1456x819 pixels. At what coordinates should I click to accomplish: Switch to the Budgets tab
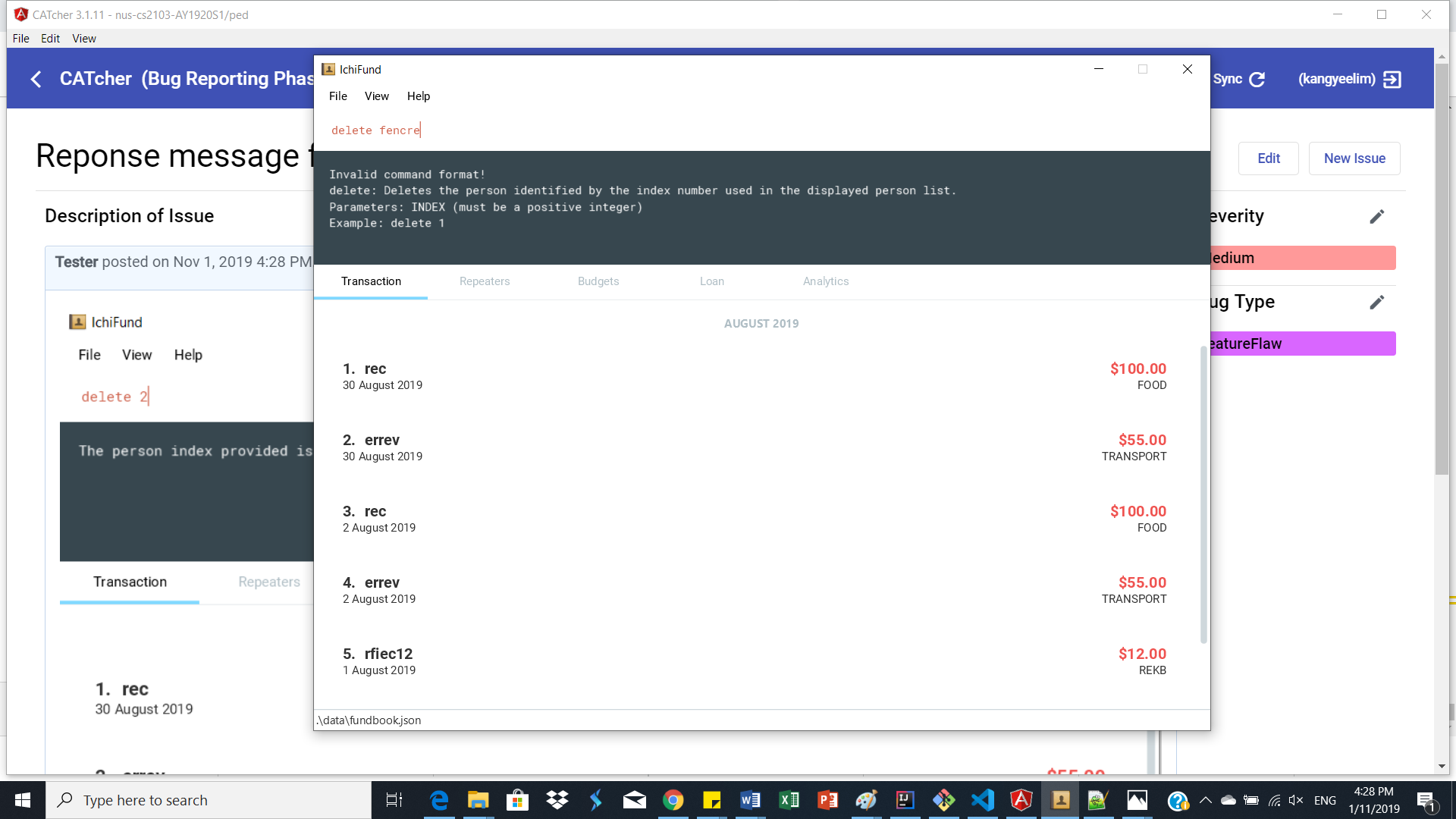(x=598, y=281)
